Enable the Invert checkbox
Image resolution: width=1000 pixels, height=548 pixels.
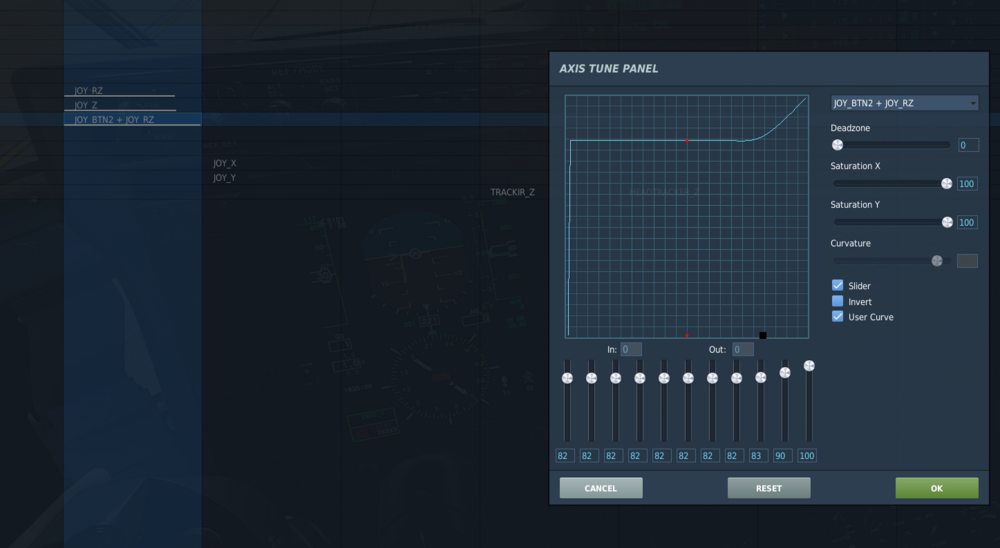point(837,301)
